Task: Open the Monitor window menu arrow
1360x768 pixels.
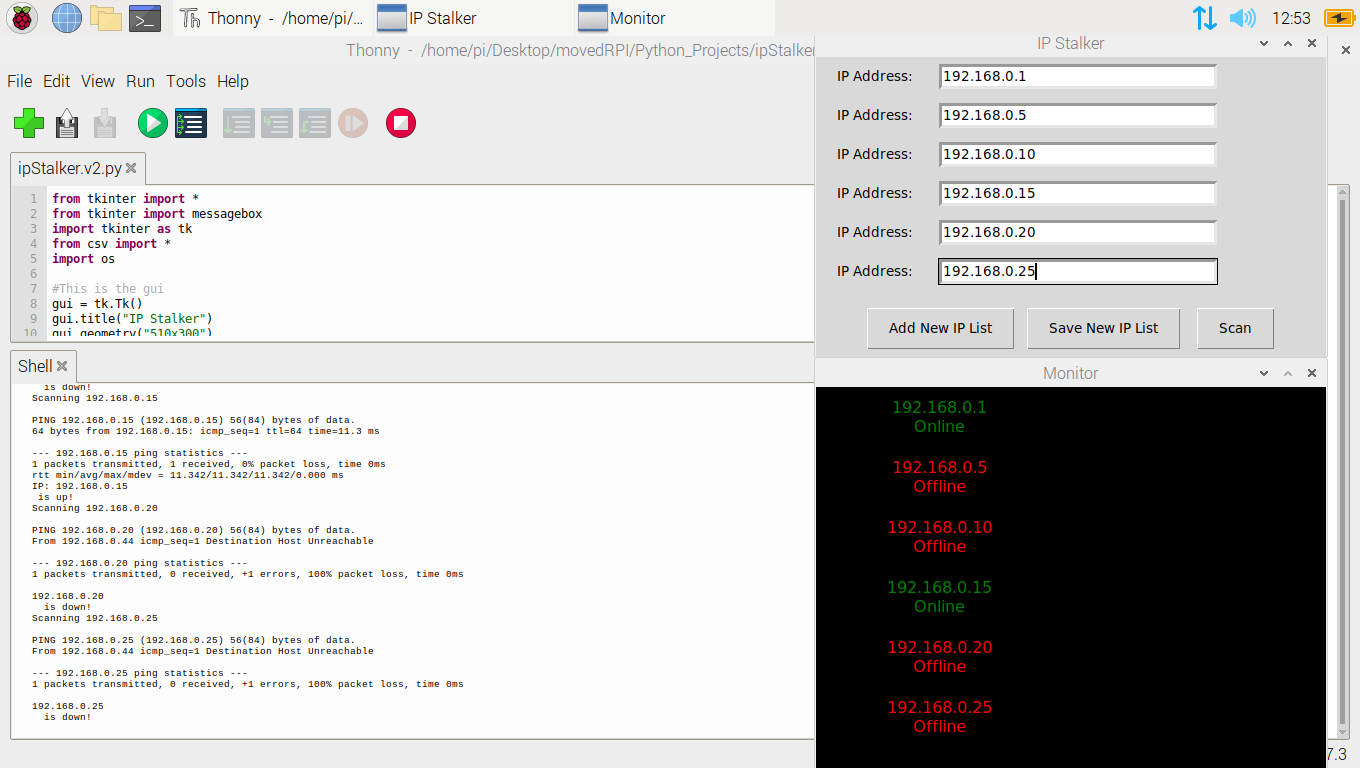Action: coord(1264,373)
